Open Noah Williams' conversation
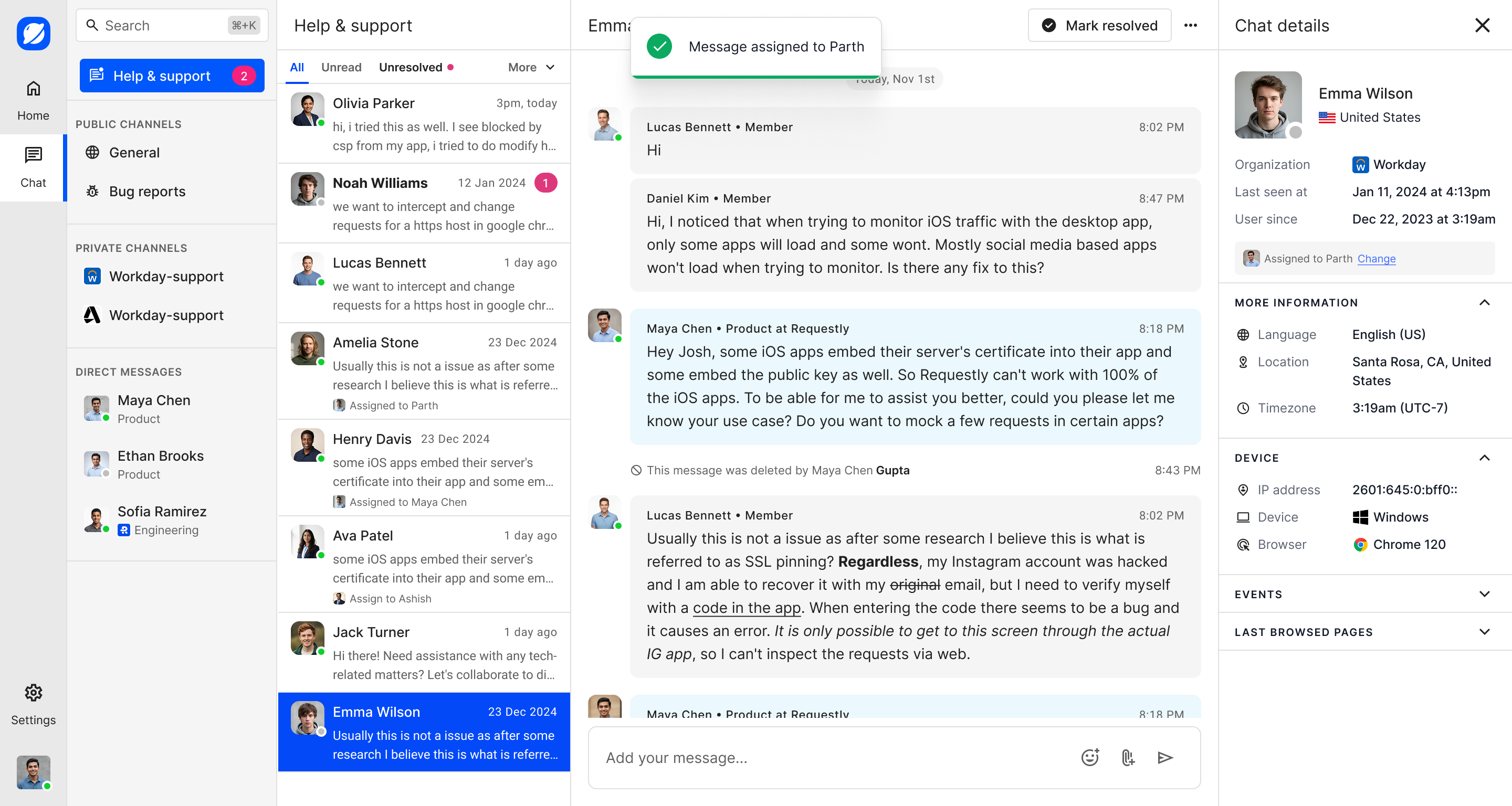This screenshot has width=1512, height=806. click(424, 204)
